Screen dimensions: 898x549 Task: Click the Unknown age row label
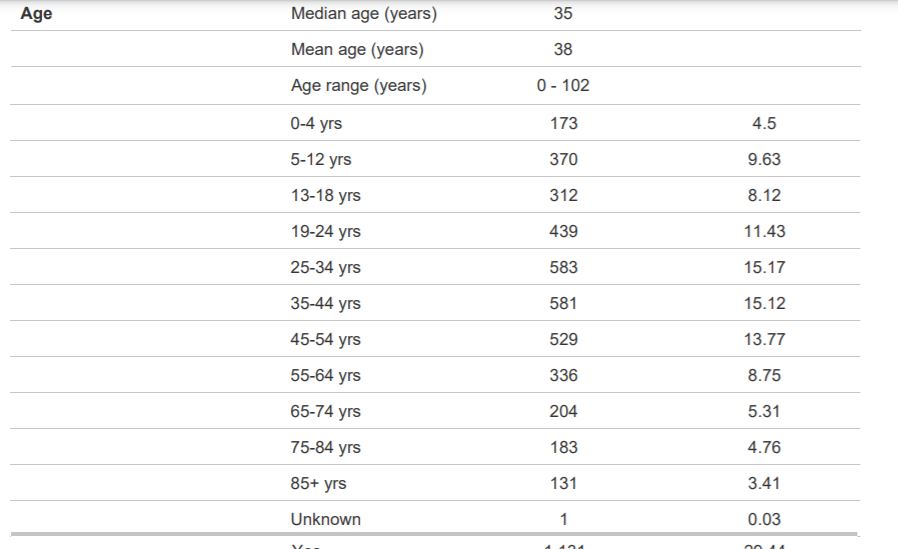(x=326, y=519)
